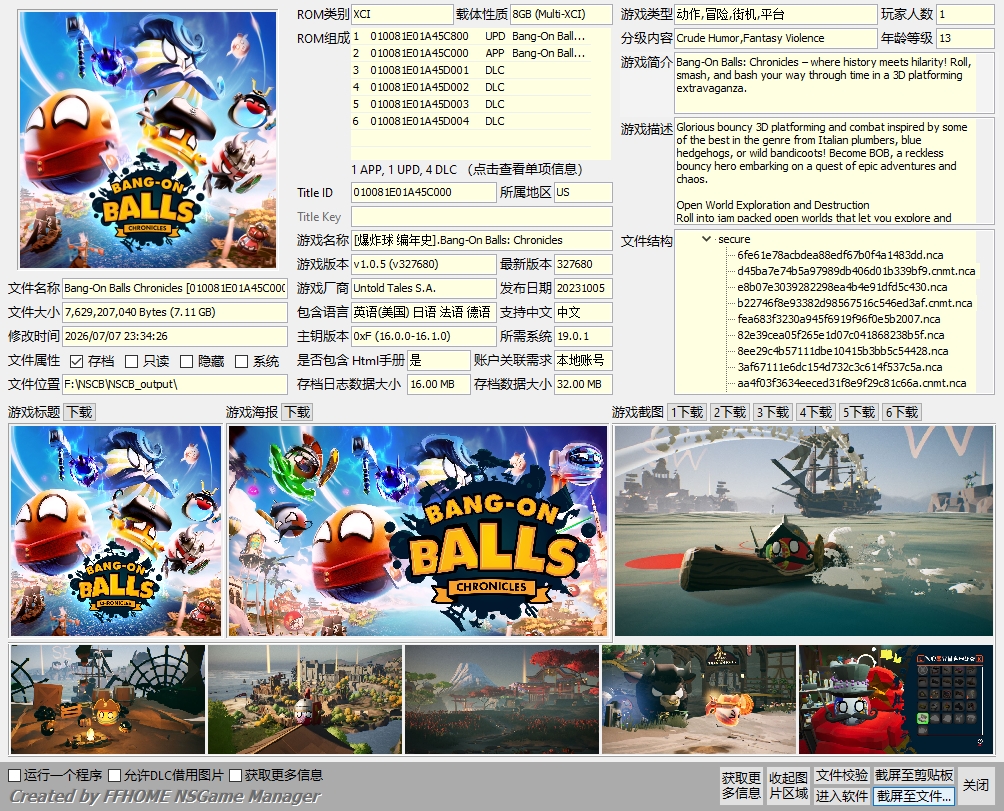Click the 所属地区 field showing US
The image size is (1004, 811).
click(x=583, y=193)
